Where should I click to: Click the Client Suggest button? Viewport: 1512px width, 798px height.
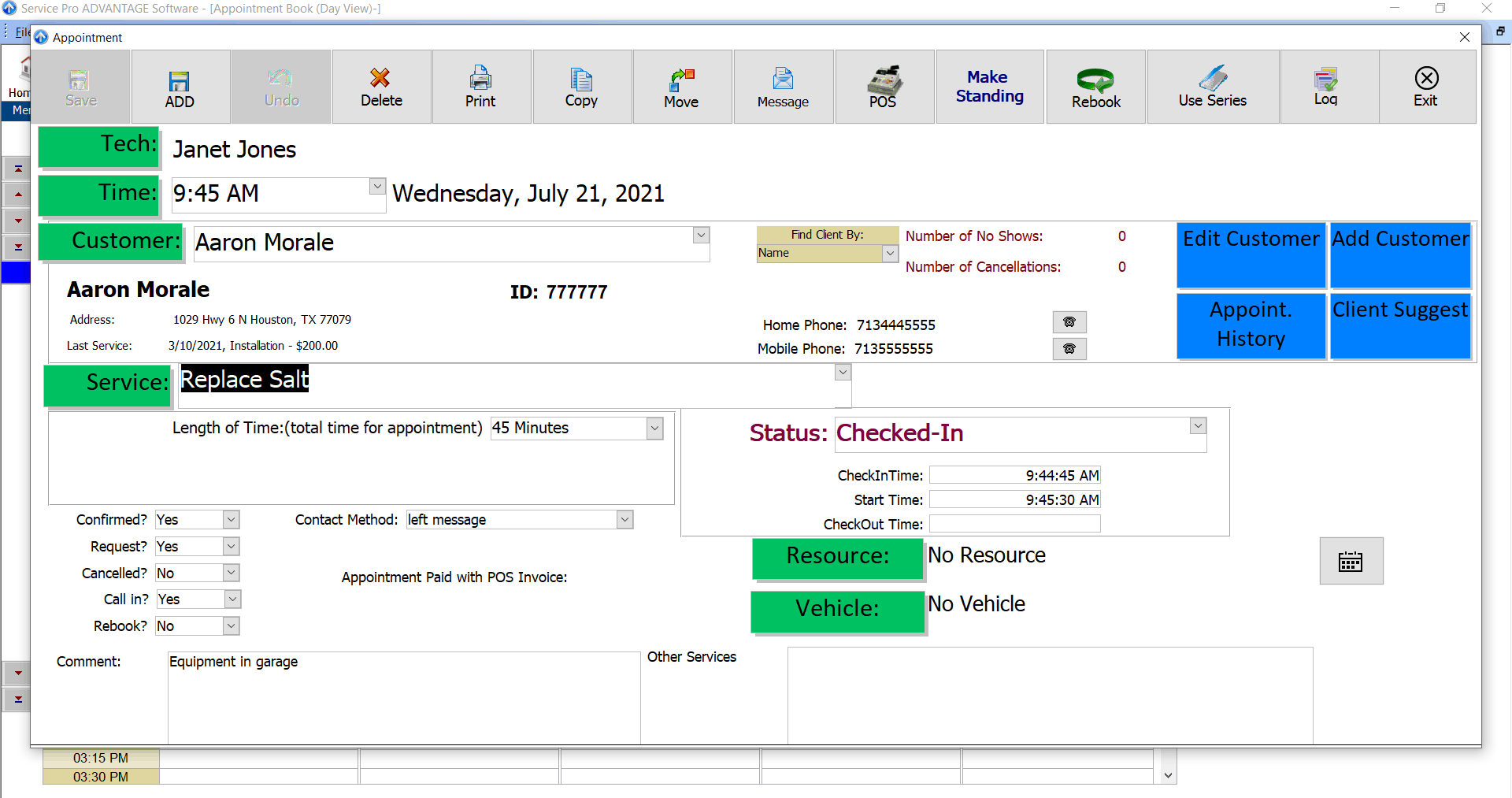pos(1401,326)
